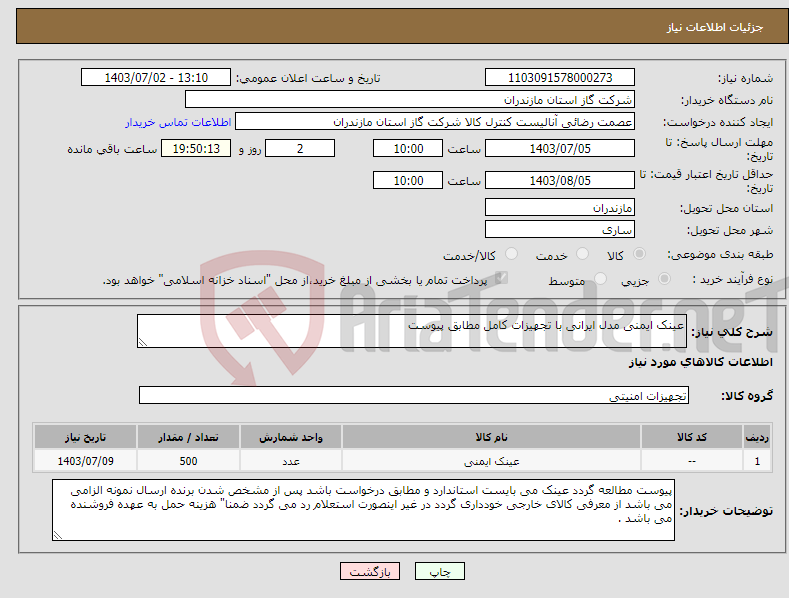Click the delivery city field ساری

tap(560, 230)
